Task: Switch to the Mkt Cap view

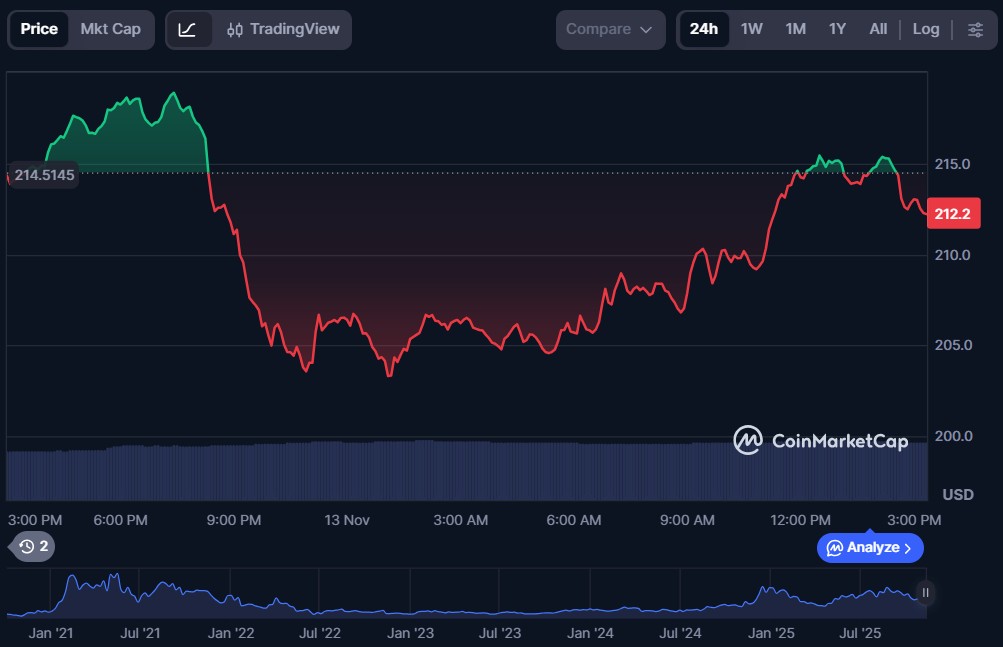Action: tap(111, 29)
